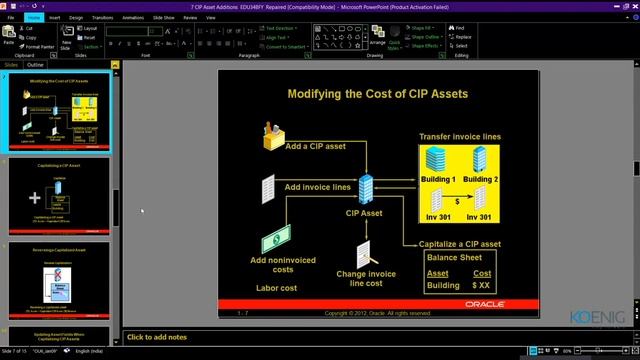Switch to the Design ribbon tab
This screenshot has height=360, width=640.
(x=76, y=18)
